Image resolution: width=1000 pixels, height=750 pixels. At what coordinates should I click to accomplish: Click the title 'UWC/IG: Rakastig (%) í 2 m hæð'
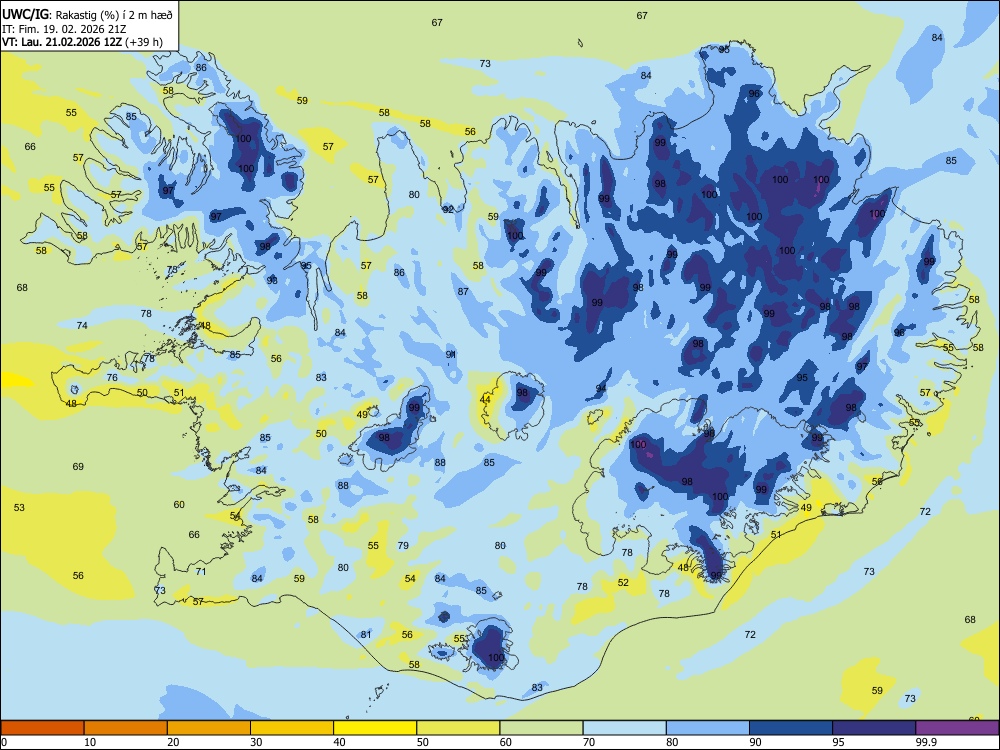pos(87,15)
